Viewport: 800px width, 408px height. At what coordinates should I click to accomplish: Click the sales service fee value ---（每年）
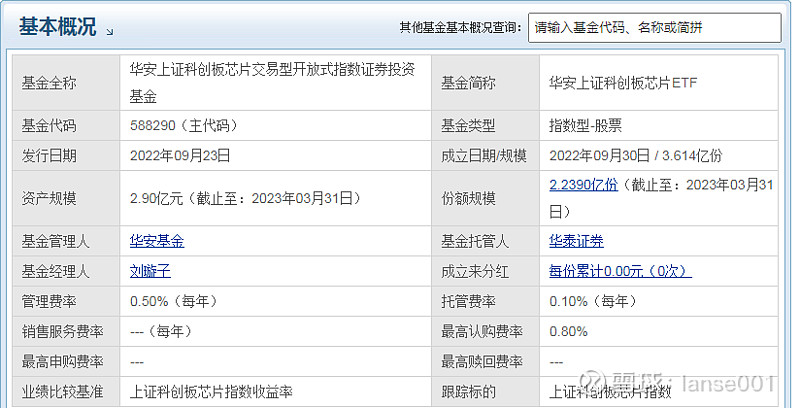pos(162,332)
